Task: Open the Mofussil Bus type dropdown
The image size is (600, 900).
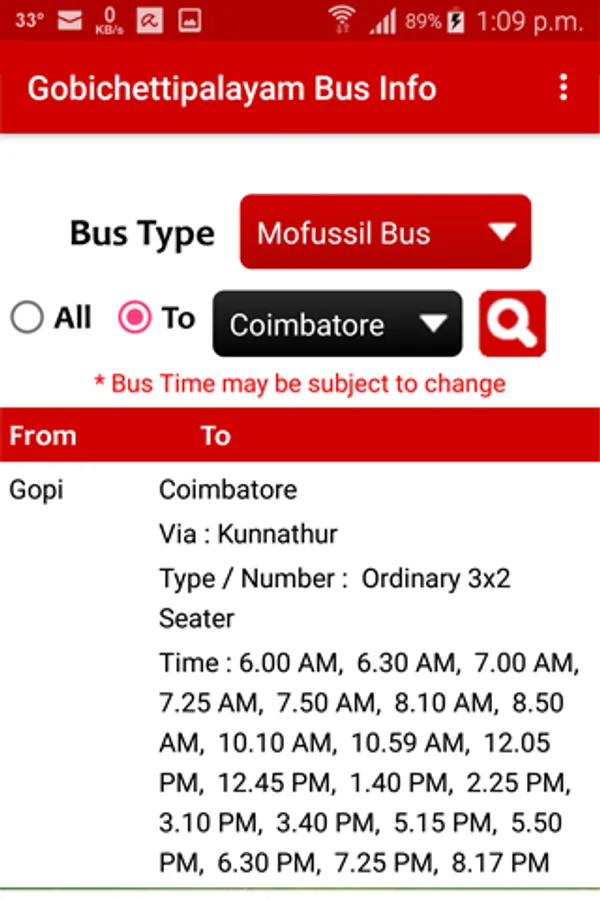Action: click(385, 232)
